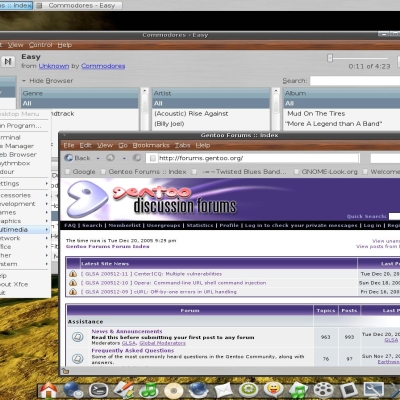Viewport: 400px width, 400px height.
Task: Open the monitor with wrench settings icon
Action: coord(373,390)
